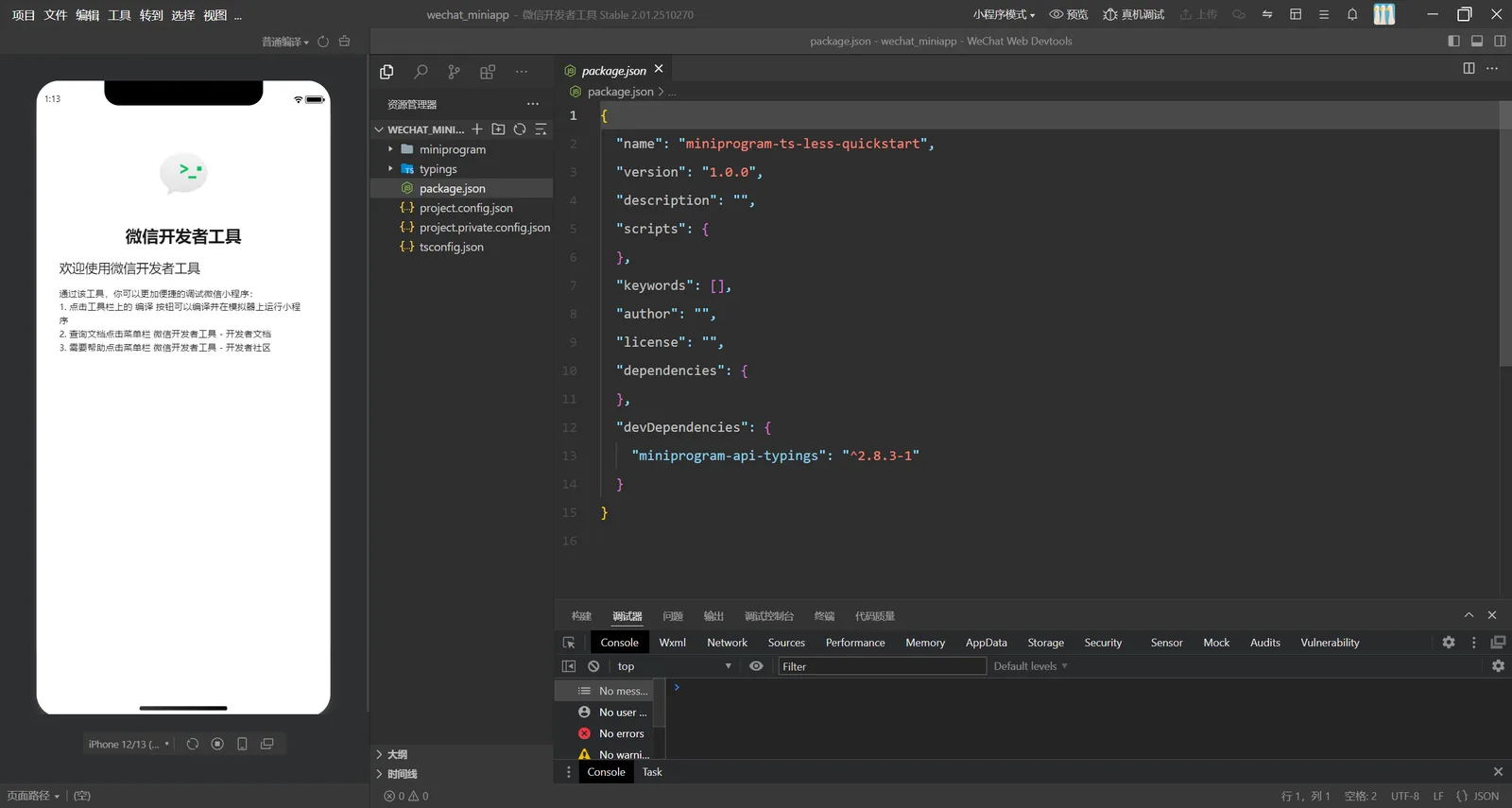Switch to the Network tab
The image size is (1512, 808).
point(727,643)
